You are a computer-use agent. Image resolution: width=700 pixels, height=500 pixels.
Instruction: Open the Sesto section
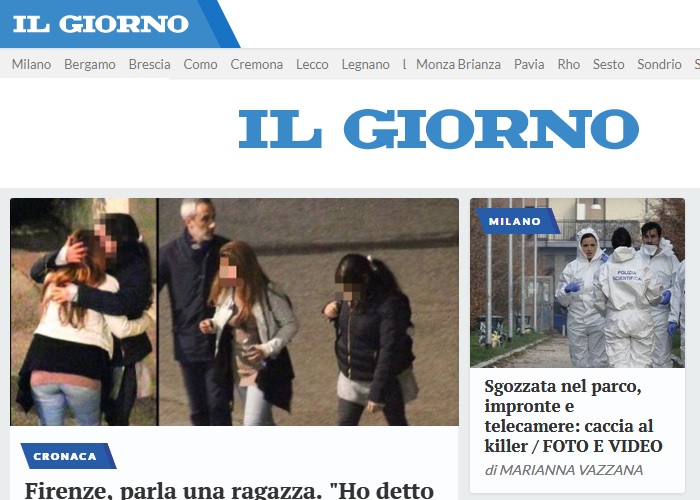tap(608, 64)
